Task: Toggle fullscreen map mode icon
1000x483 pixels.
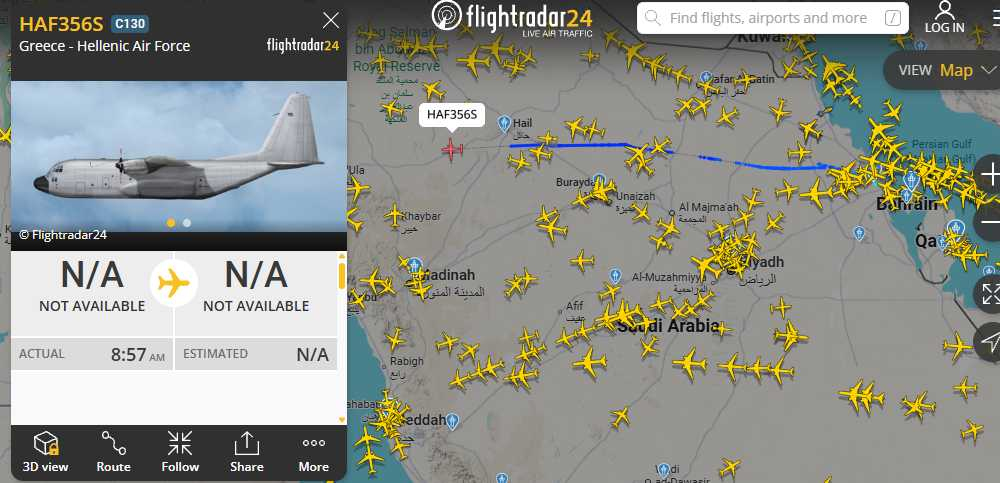Action: (x=990, y=293)
